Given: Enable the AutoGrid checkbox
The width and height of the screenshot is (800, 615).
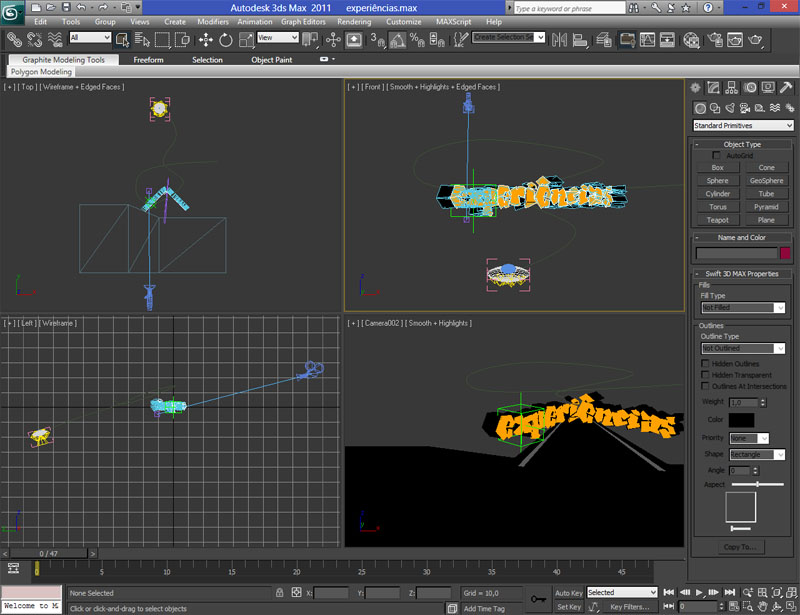Looking at the screenshot, I should 717,155.
